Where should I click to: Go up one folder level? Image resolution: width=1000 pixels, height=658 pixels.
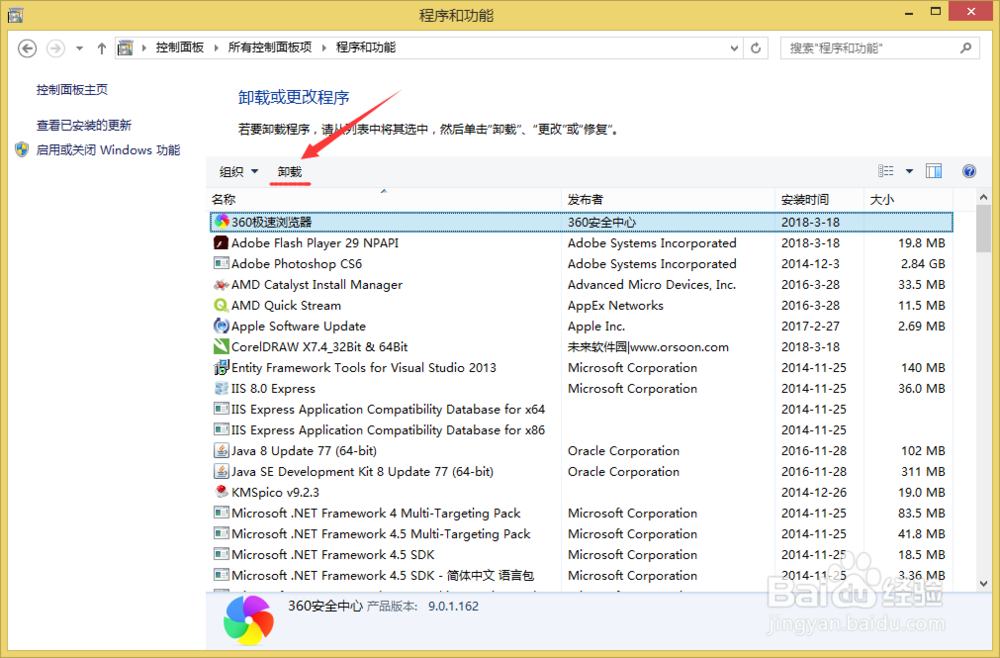pos(101,48)
